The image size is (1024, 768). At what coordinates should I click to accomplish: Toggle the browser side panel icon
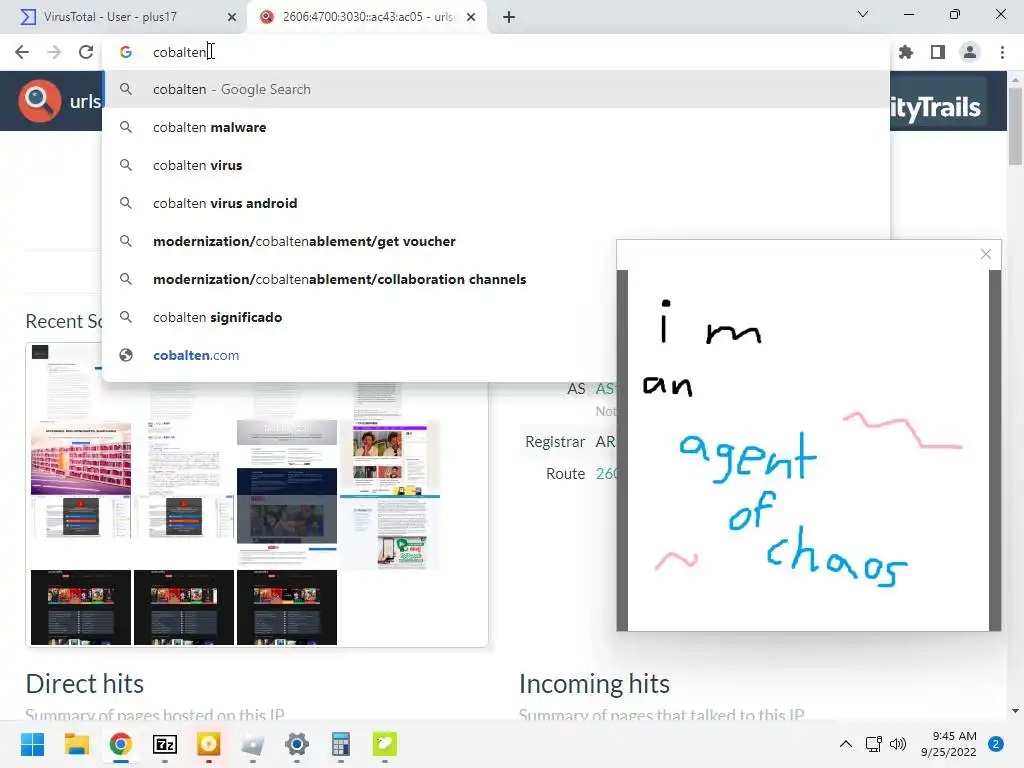click(937, 52)
